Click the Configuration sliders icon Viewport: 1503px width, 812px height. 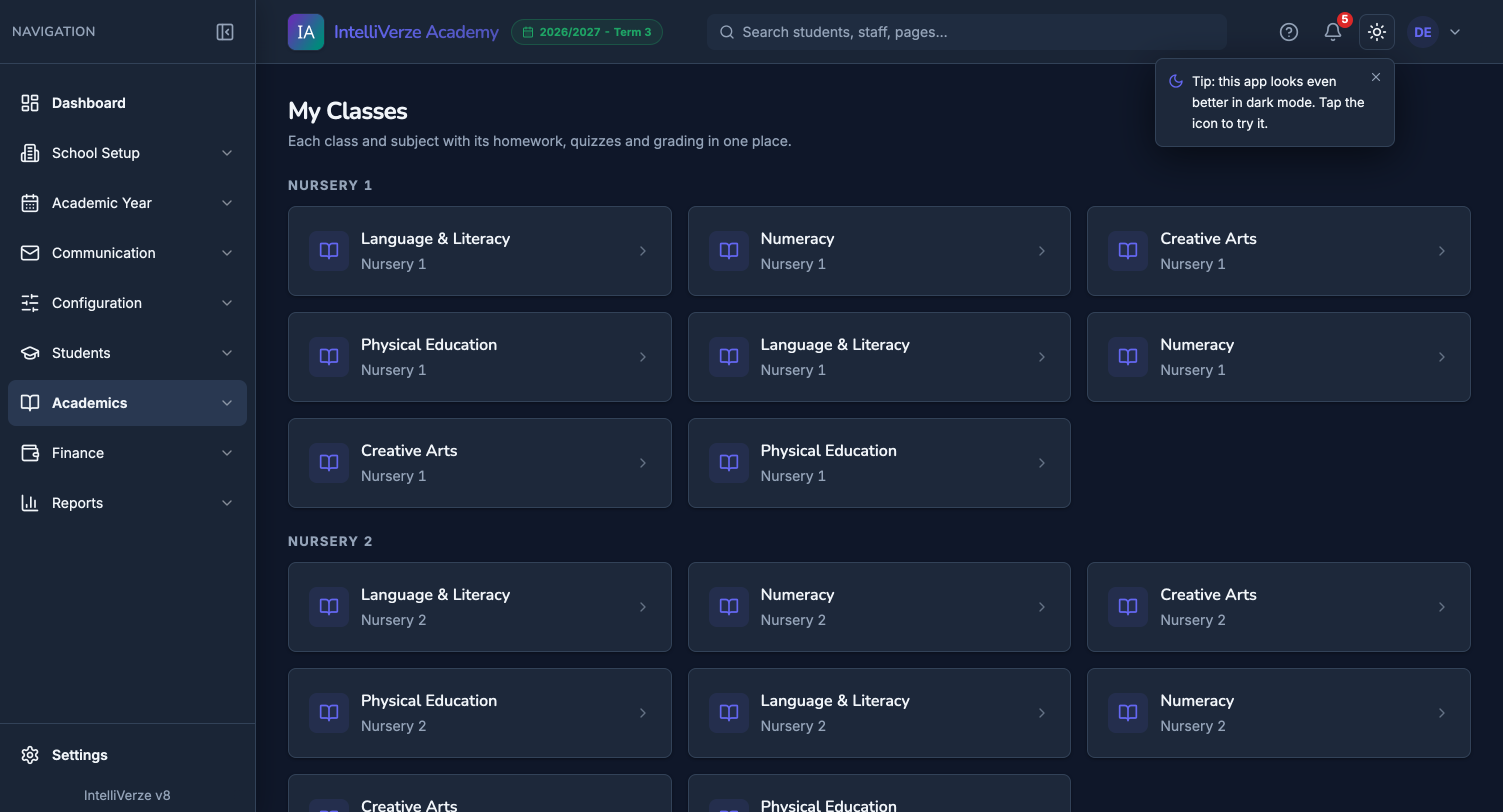tap(30, 303)
